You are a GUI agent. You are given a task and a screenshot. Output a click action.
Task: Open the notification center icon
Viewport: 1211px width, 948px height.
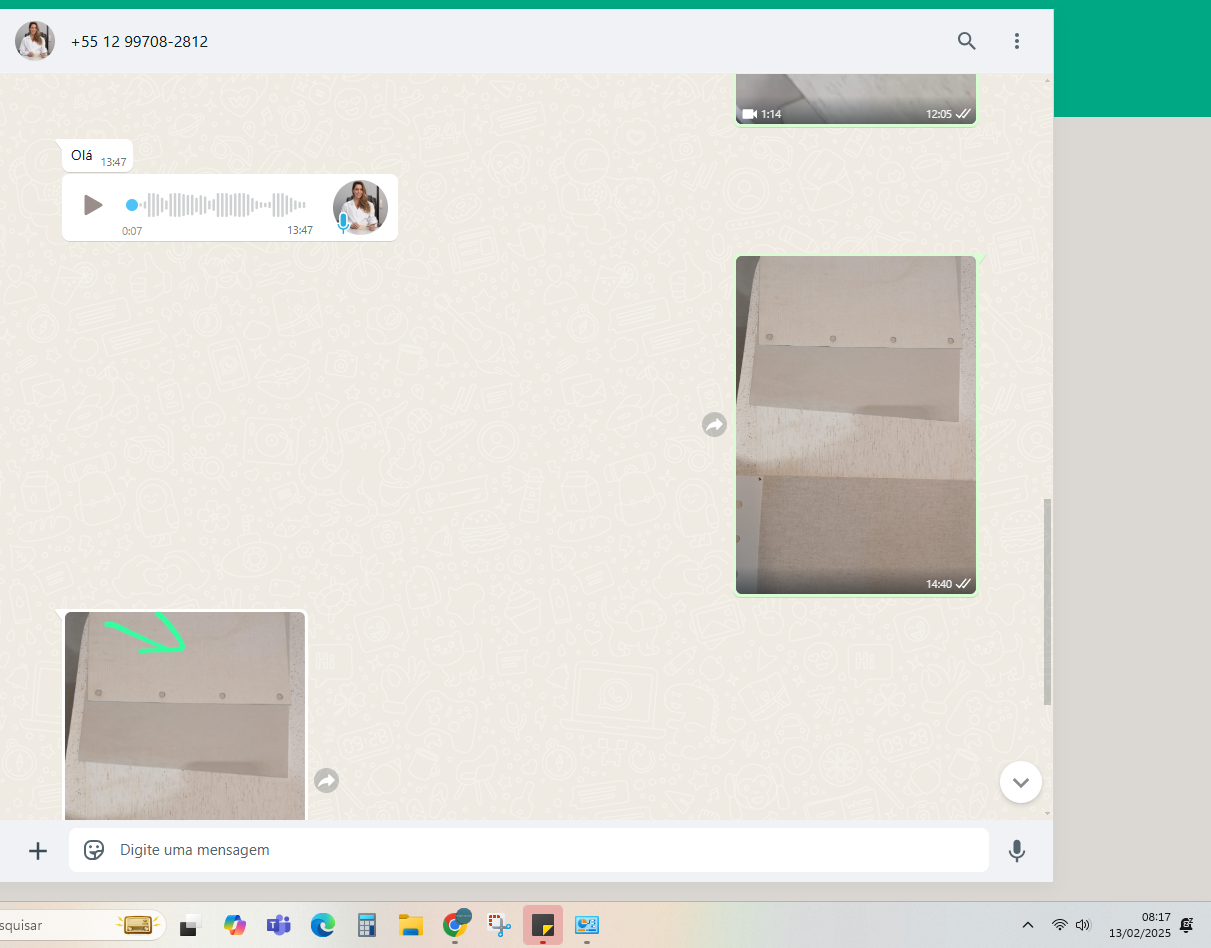tap(1187, 925)
